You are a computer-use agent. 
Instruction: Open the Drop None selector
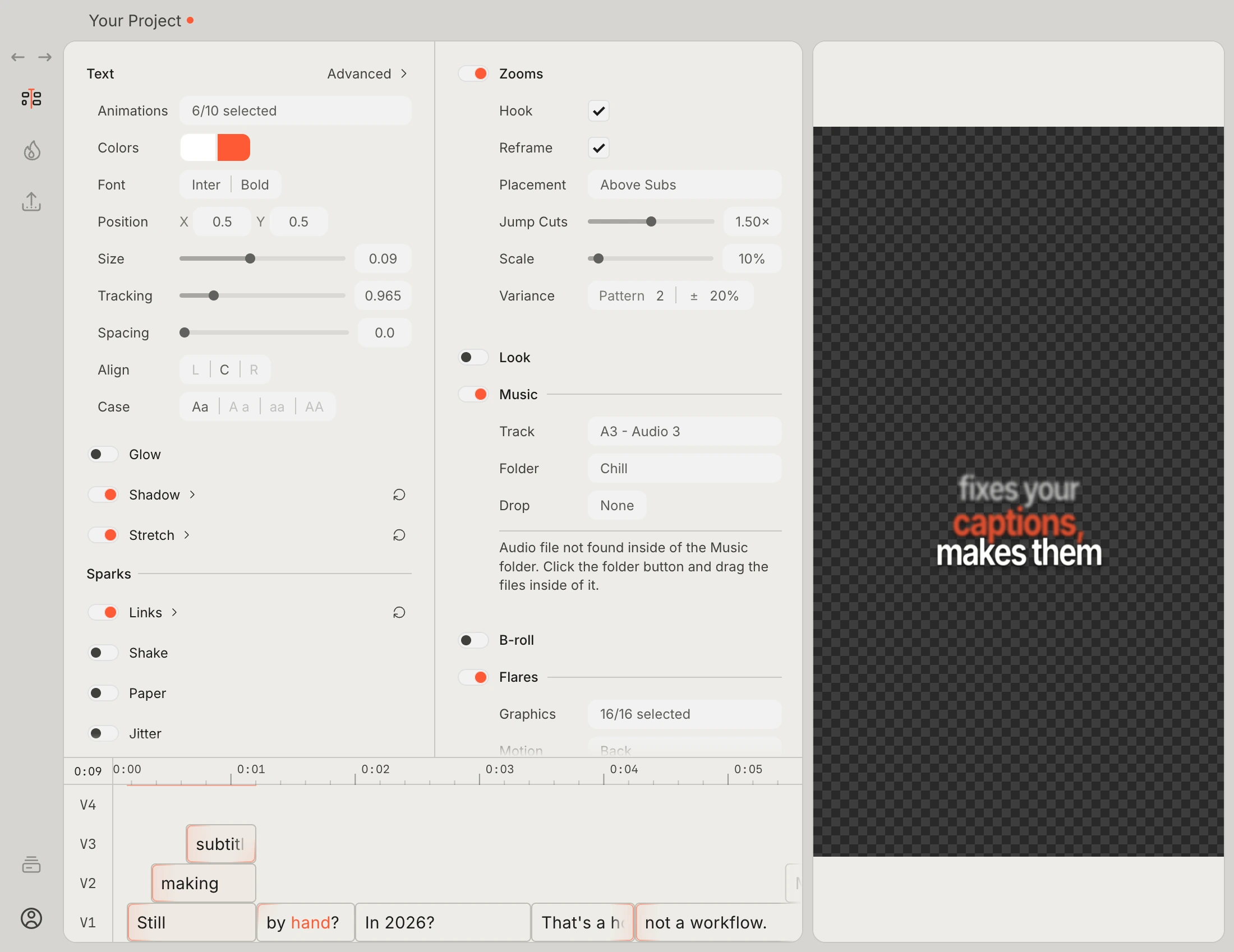pos(617,505)
